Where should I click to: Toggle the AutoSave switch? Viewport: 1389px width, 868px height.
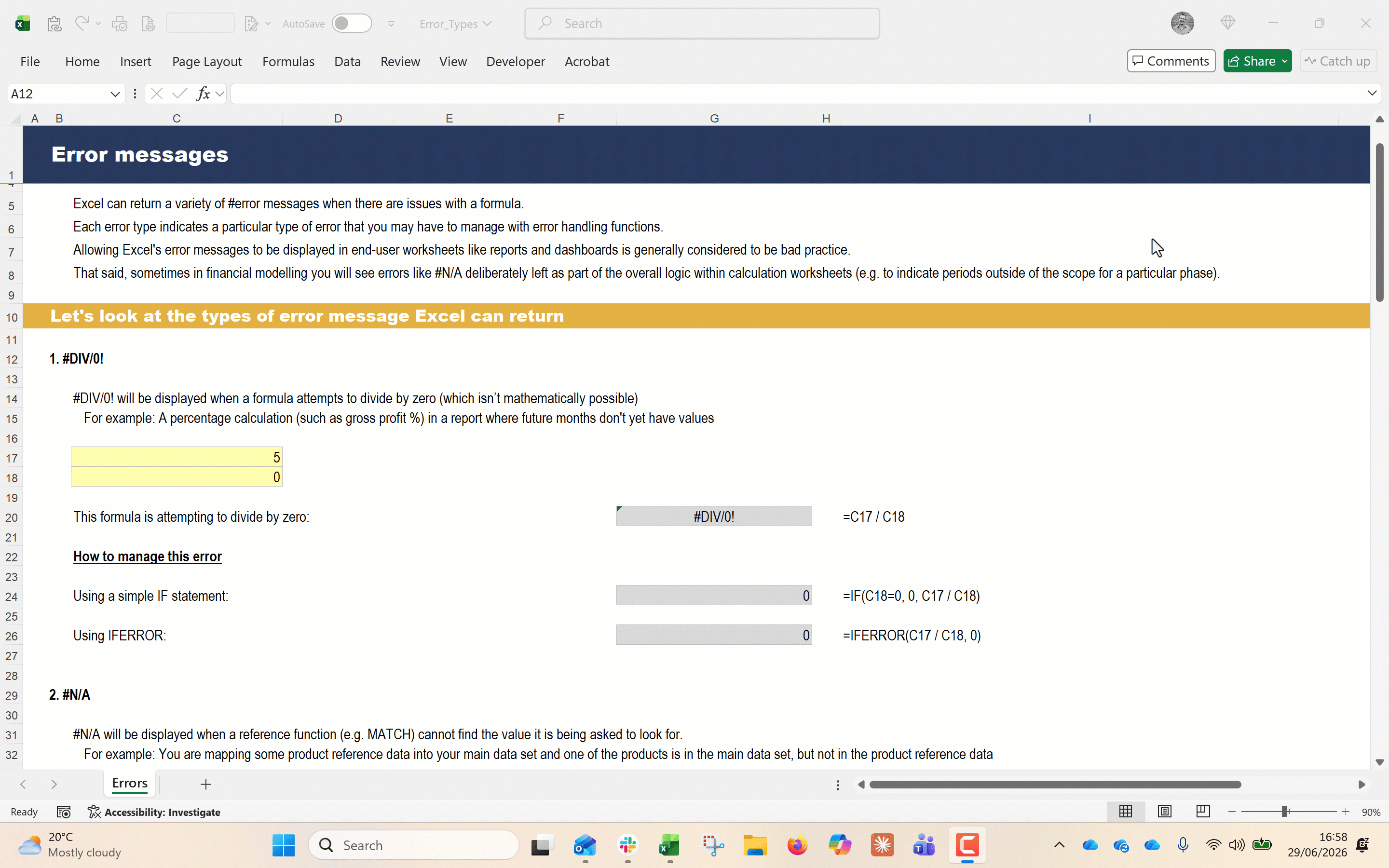[x=352, y=24]
